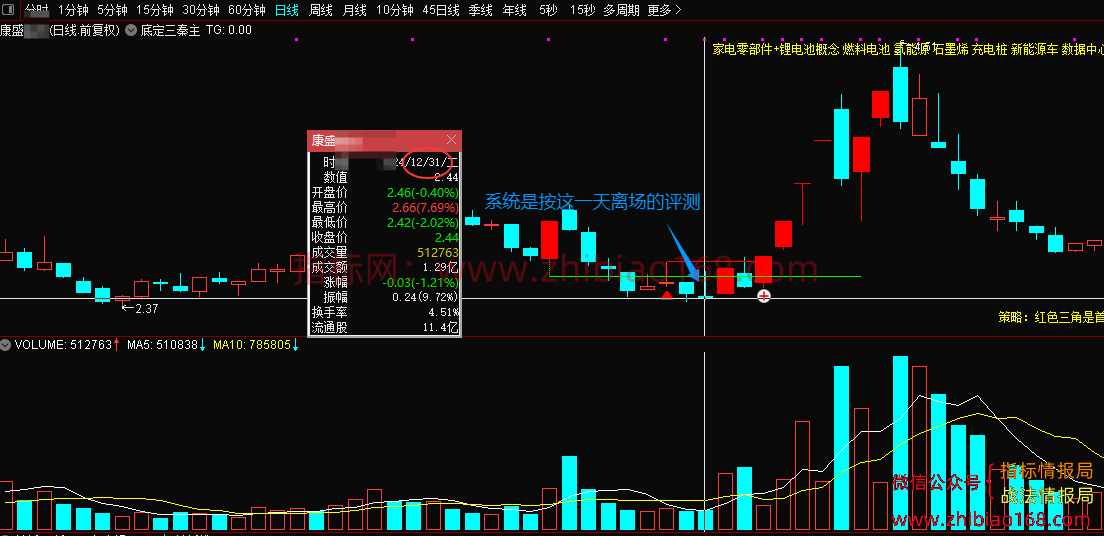The width and height of the screenshot is (1104, 536).
Task: Click the 燃料电池 concept tag
Action: (x=866, y=49)
